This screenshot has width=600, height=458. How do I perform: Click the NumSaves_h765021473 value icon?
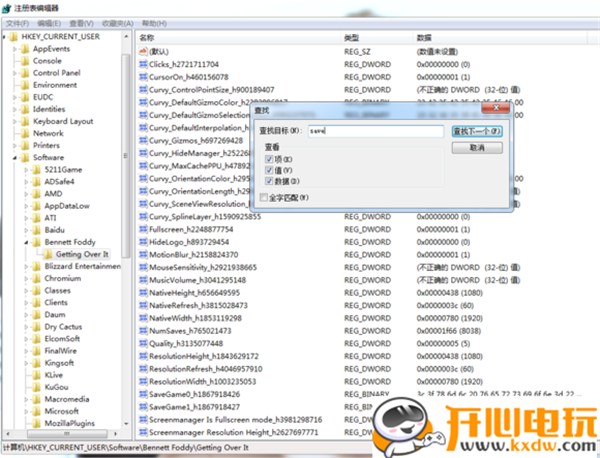tap(143, 331)
